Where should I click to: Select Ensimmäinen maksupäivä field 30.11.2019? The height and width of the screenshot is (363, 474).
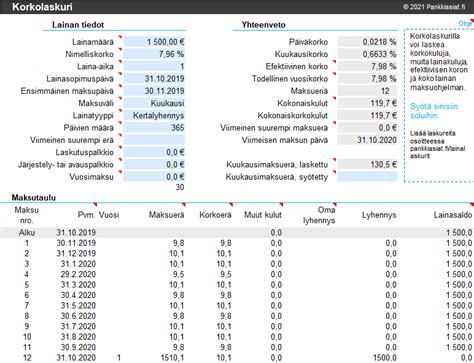click(154, 91)
